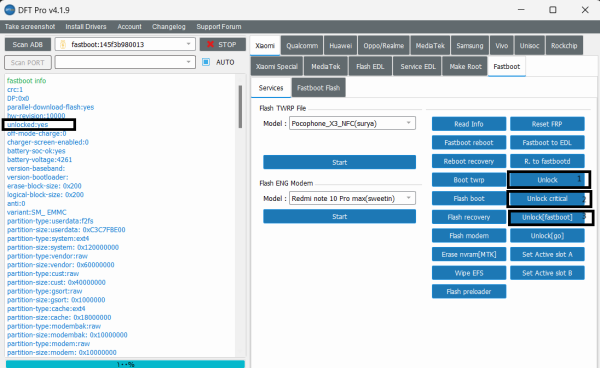
Task: Click the Unlock critical button
Action: pyautogui.click(x=547, y=199)
